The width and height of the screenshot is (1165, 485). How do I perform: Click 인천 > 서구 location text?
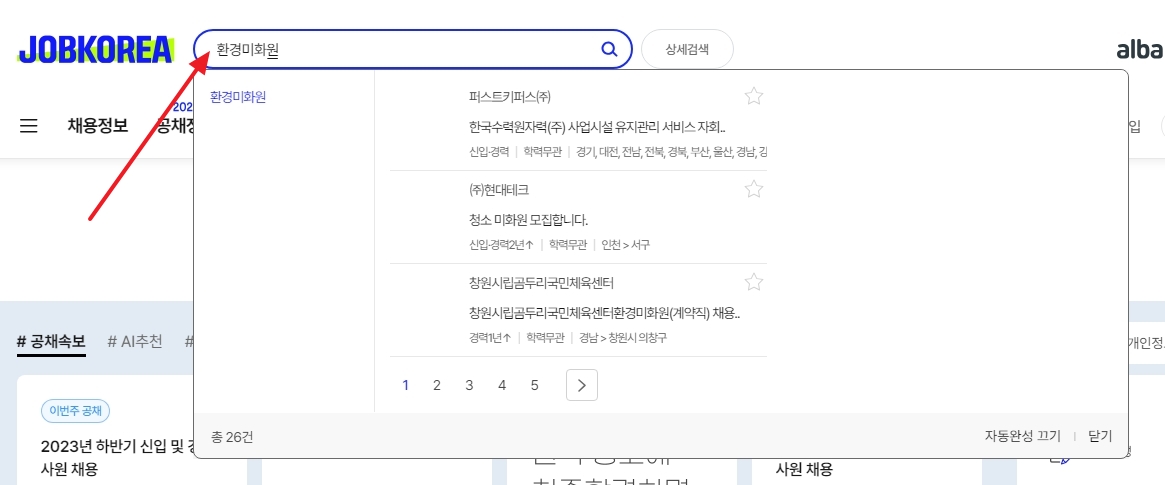(626, 244)
